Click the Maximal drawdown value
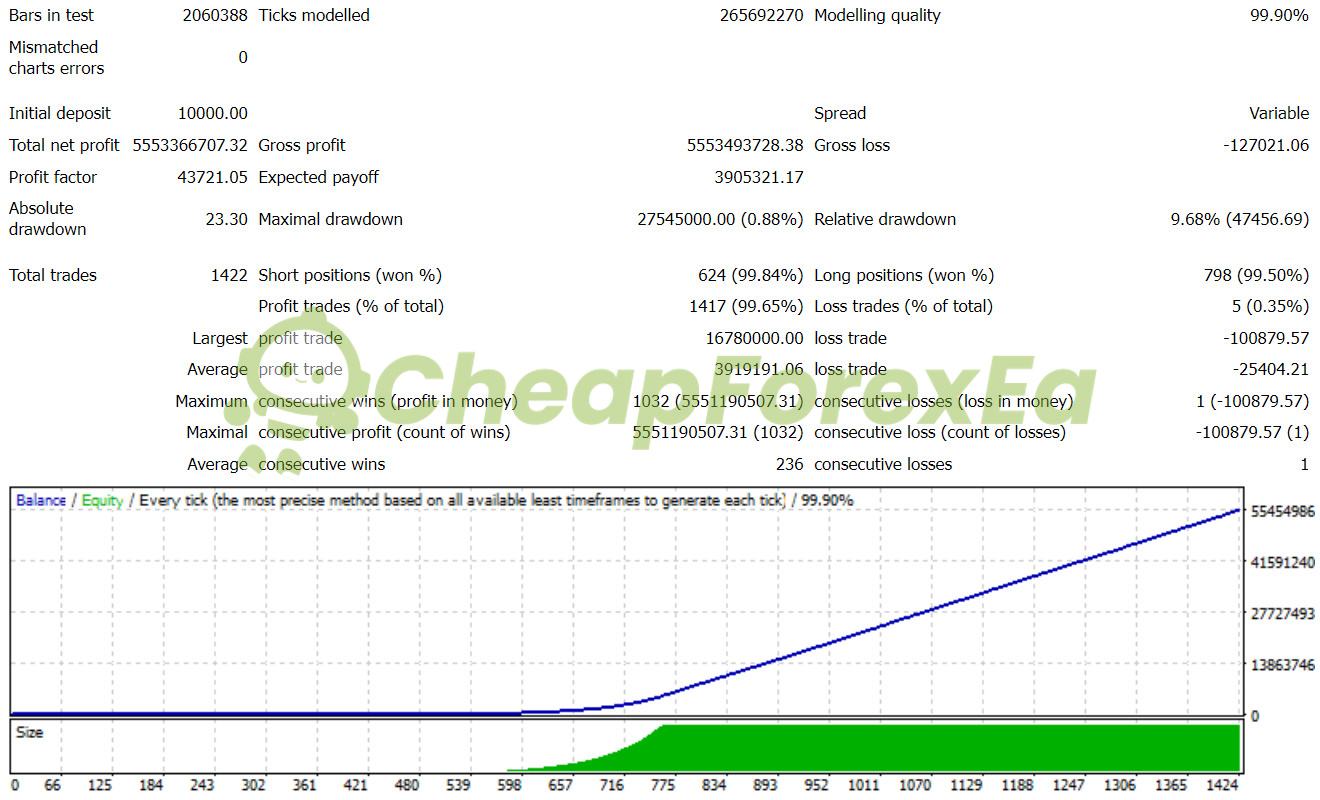 720,219
